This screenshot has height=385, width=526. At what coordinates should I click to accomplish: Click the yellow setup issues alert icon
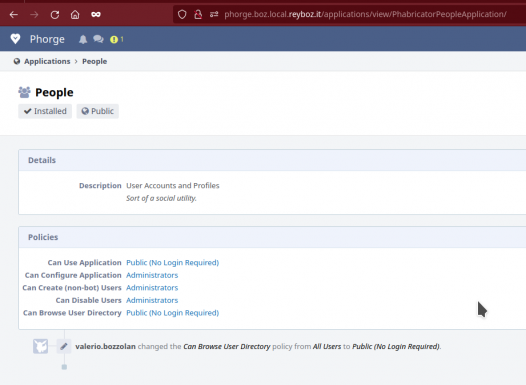coord(114,40)
